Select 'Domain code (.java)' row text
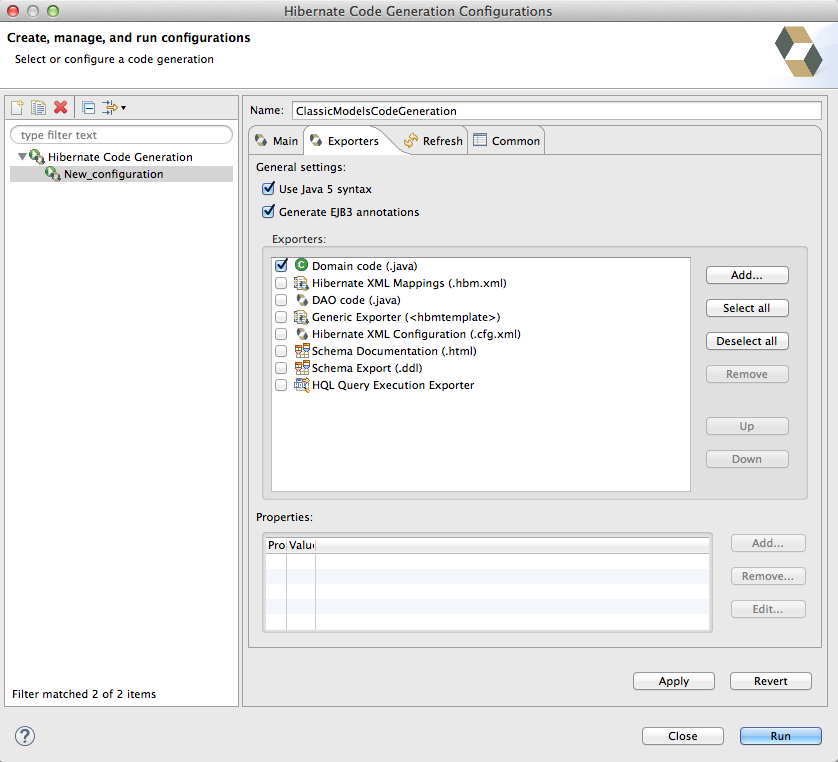This screenshot has width=838, height=762. pos(364,266)
